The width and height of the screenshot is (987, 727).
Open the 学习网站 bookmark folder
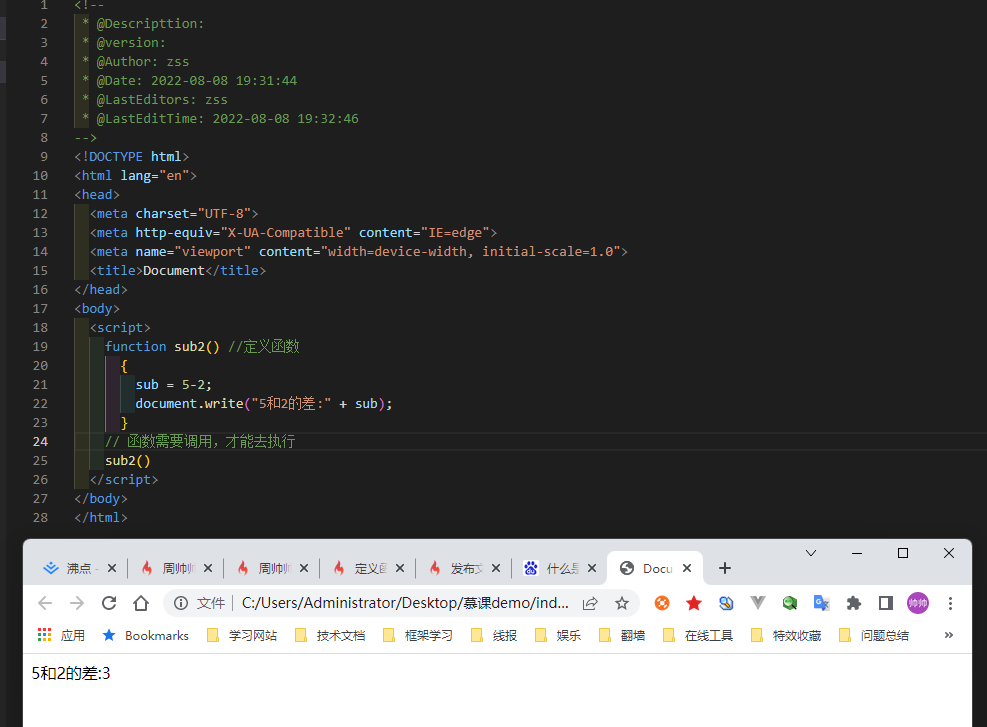(242, 635)
